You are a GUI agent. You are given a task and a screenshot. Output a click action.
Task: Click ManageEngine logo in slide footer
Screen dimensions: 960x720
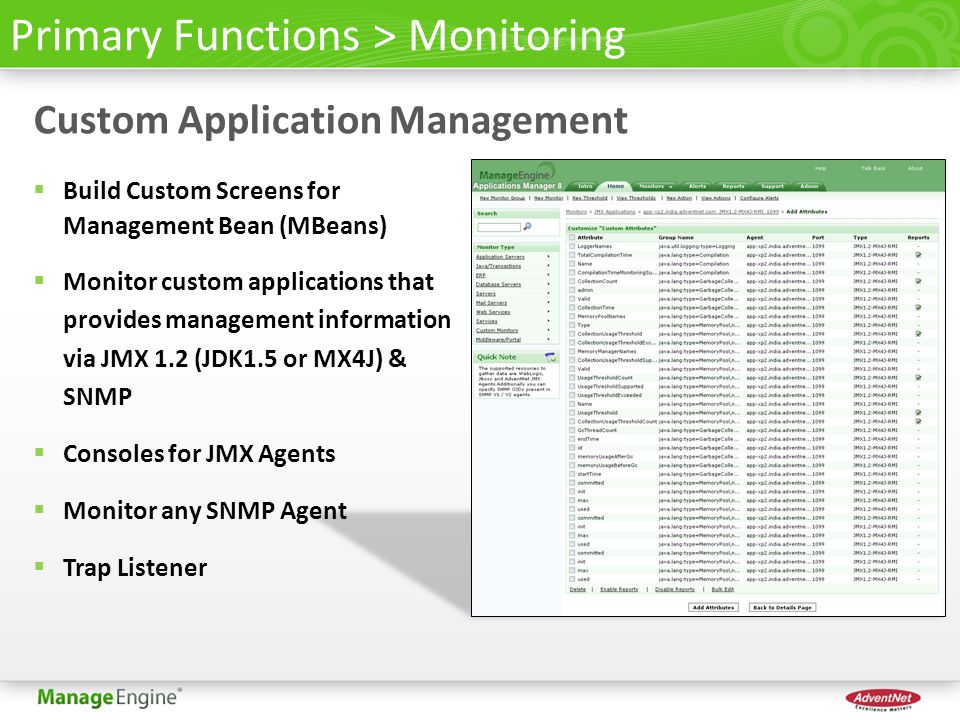(x=109, y=697)
